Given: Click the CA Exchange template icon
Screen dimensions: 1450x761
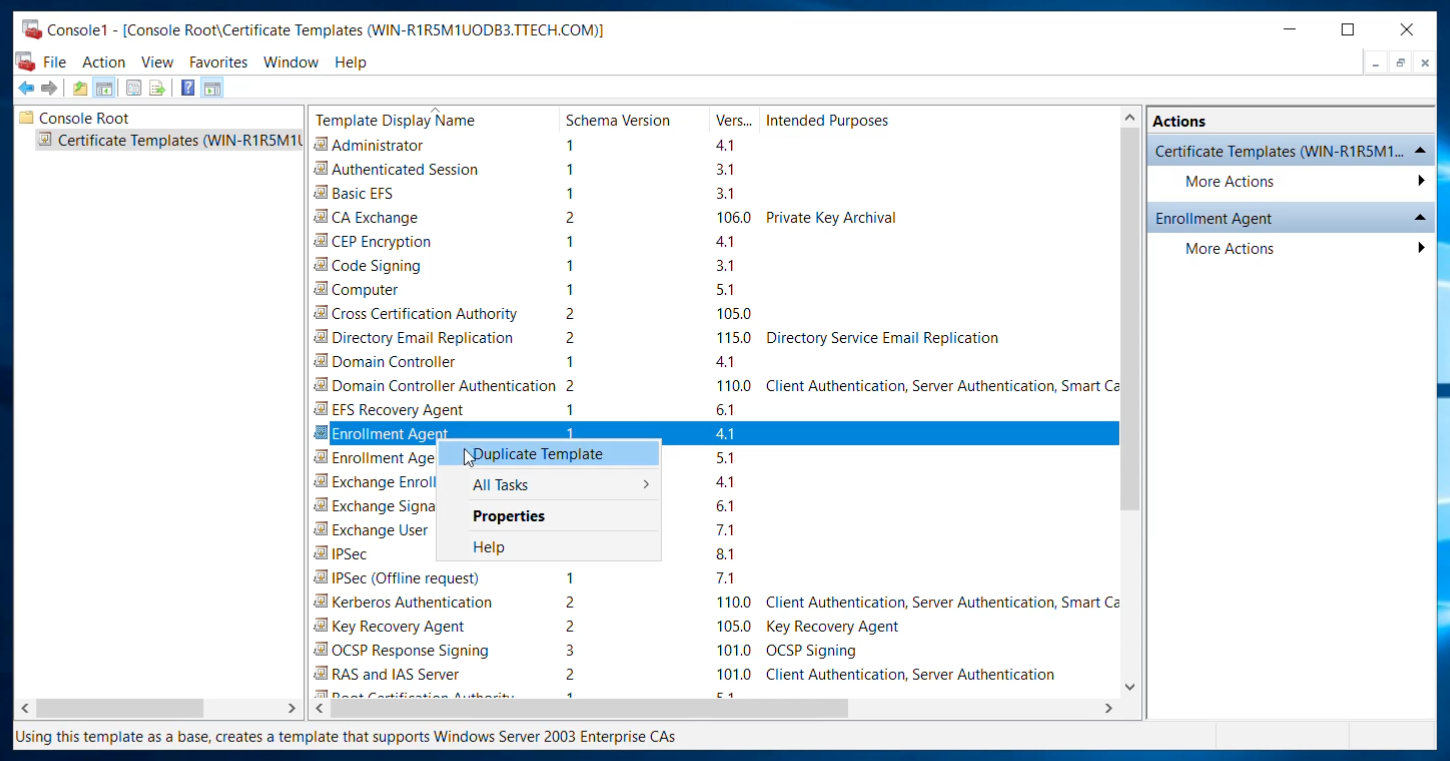Looking at the screenshot, I should tap(321, 216).
